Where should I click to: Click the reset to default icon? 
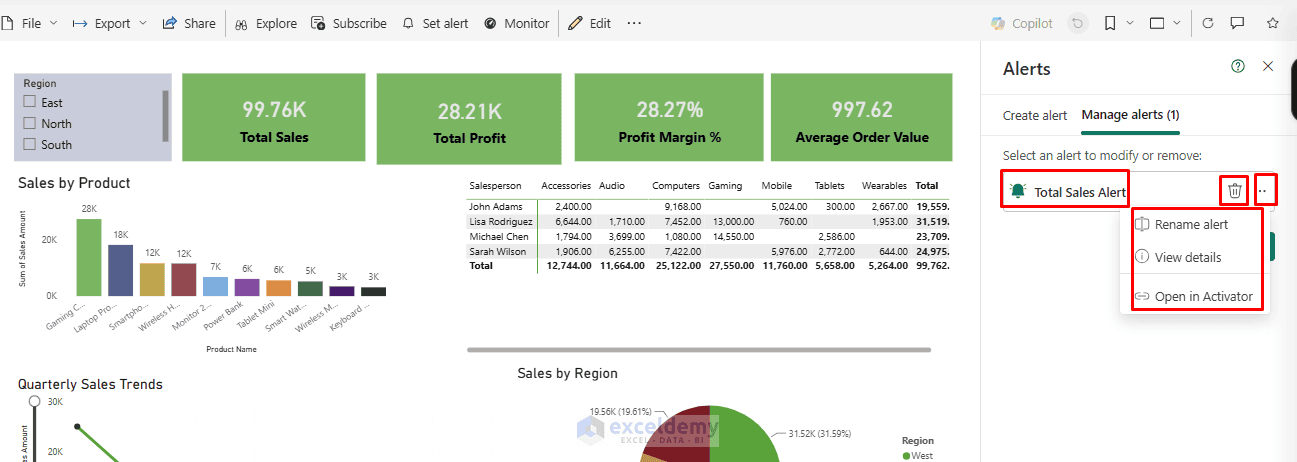click(1077, 23)
